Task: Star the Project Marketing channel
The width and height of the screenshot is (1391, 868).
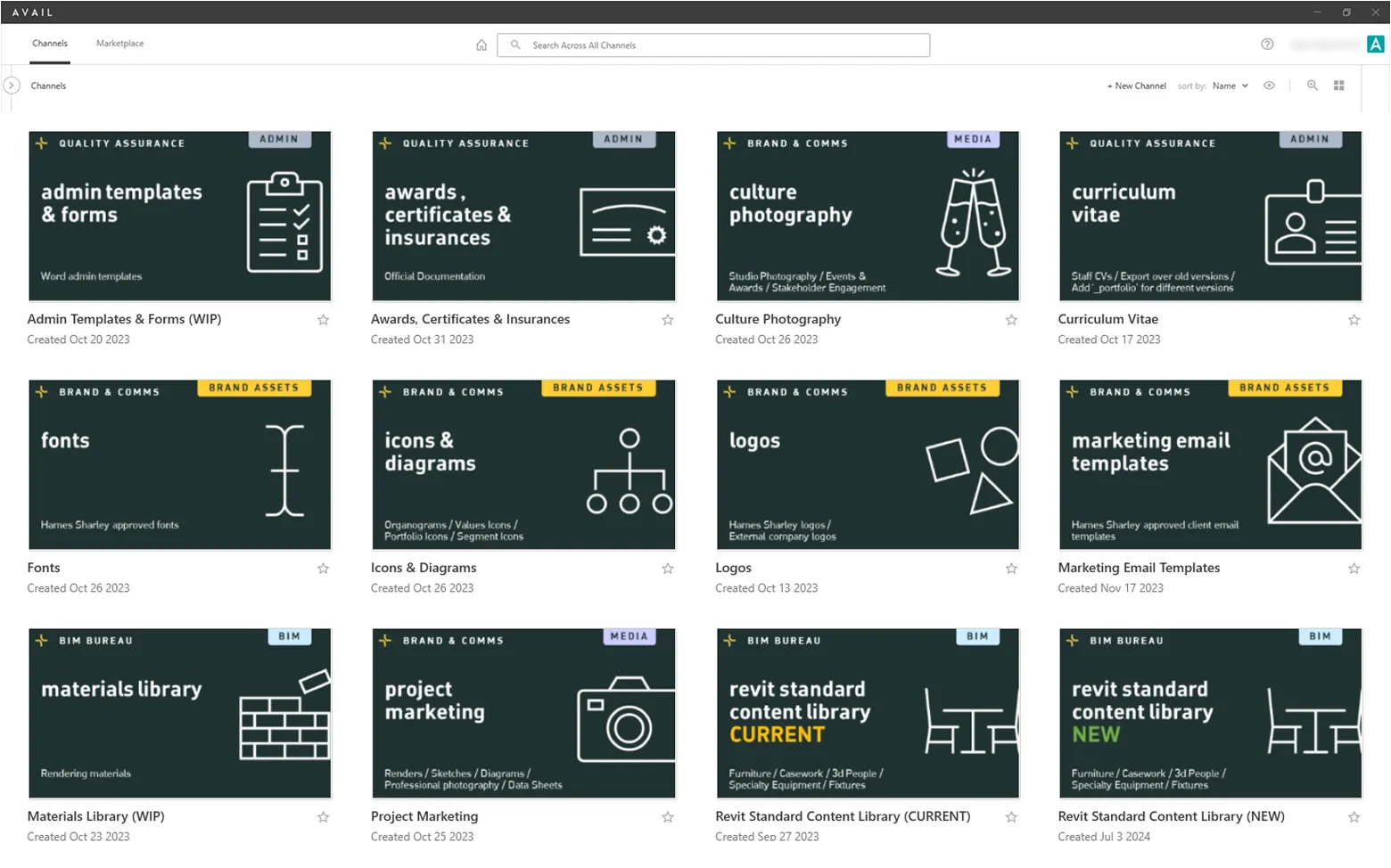Action: 668,817
